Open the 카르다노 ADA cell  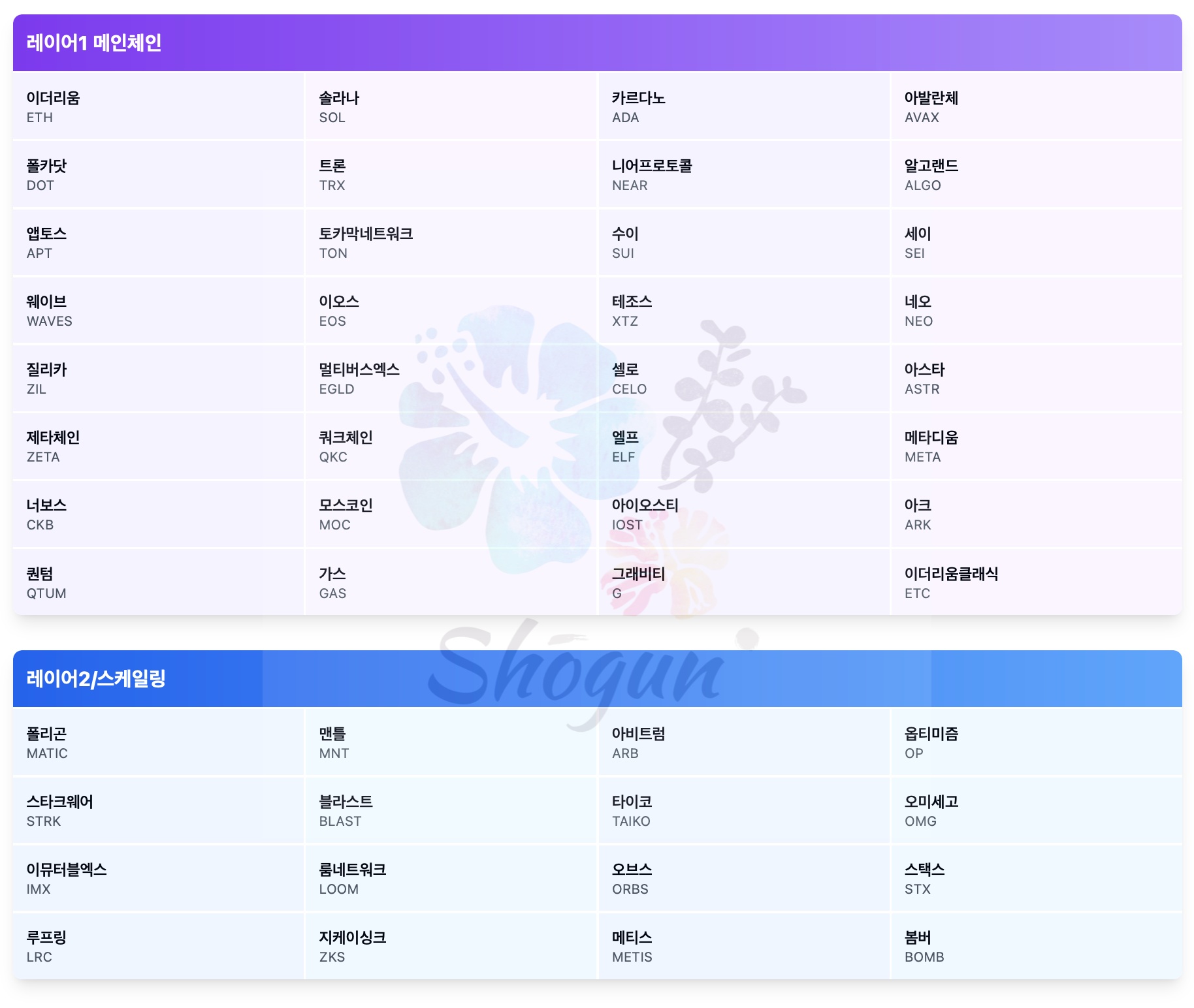[743, 106]
